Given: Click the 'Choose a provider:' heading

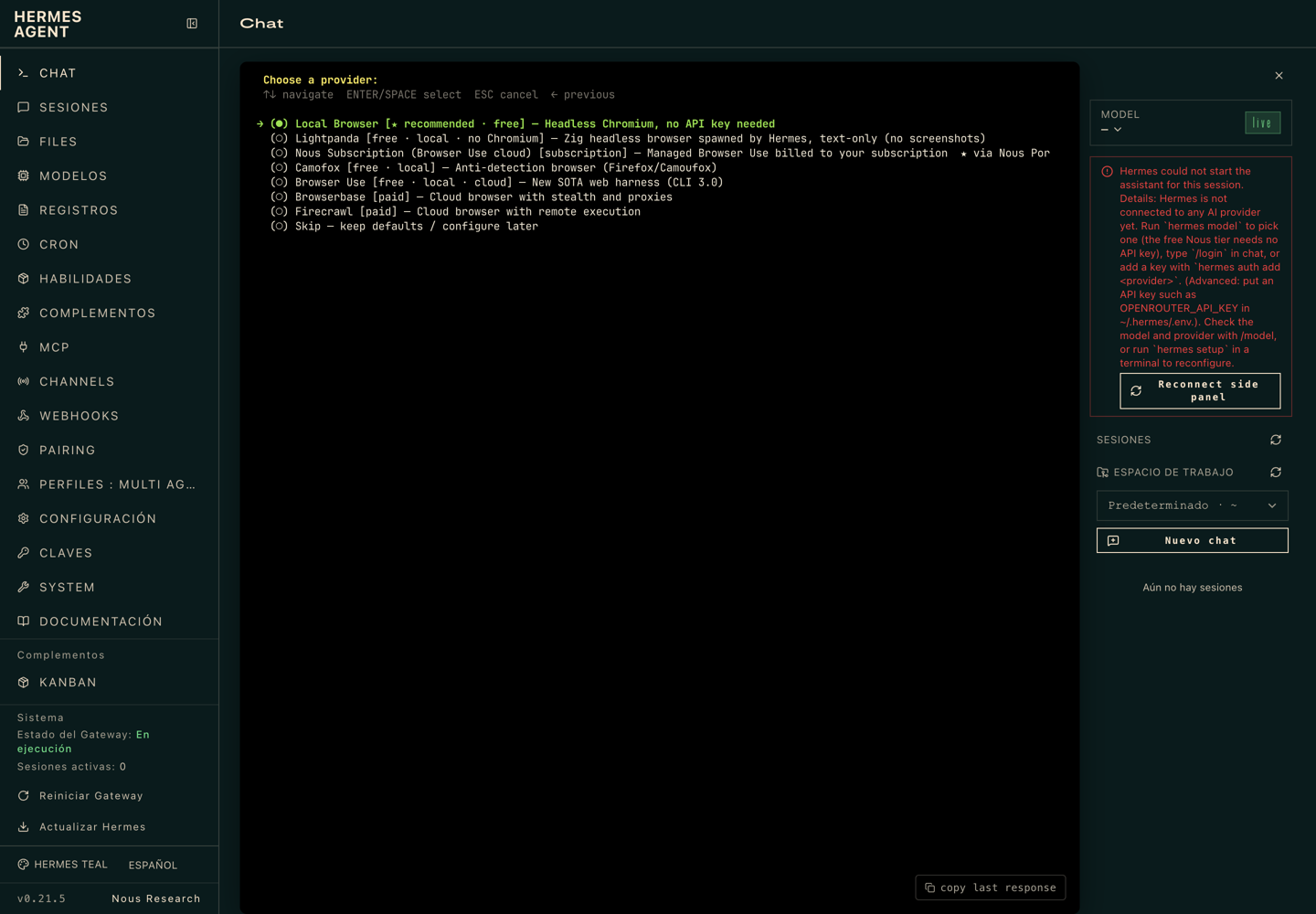Looking at the screenshot, I should tap(320, 80).
